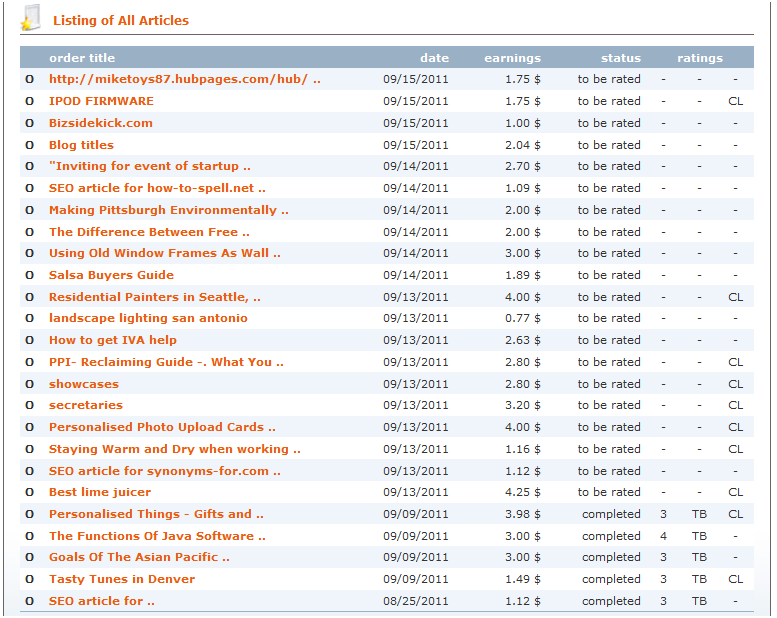Open Making Pittsburgh Environmentally article

click(168, 210)
